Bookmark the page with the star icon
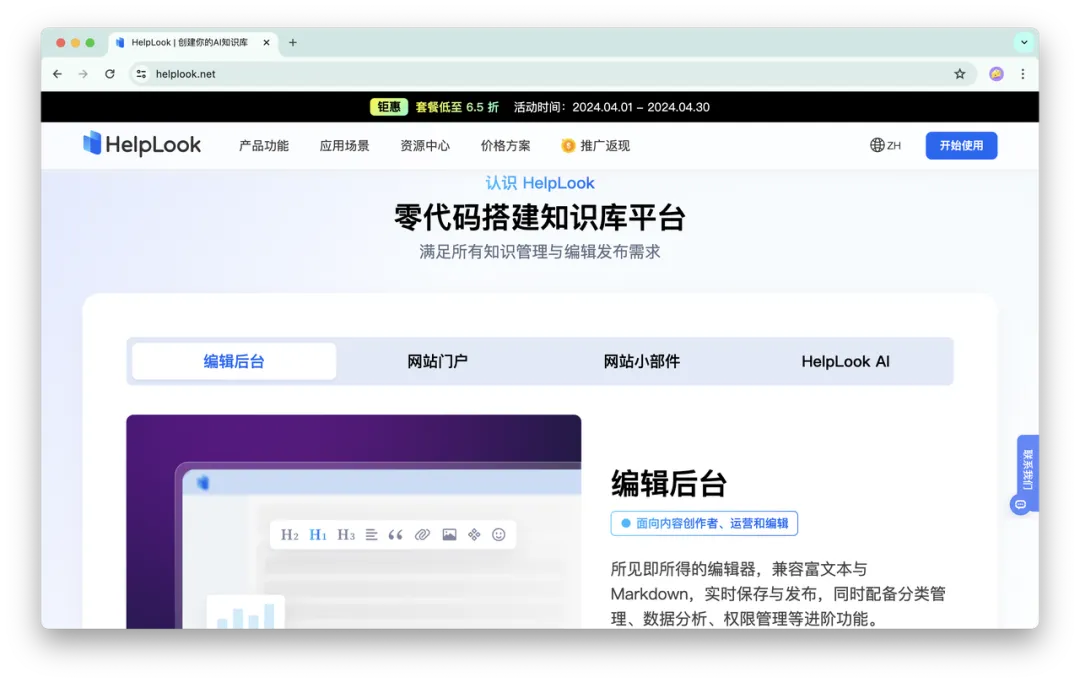This screenshot has height=683, width=1080. pos(958,74)
